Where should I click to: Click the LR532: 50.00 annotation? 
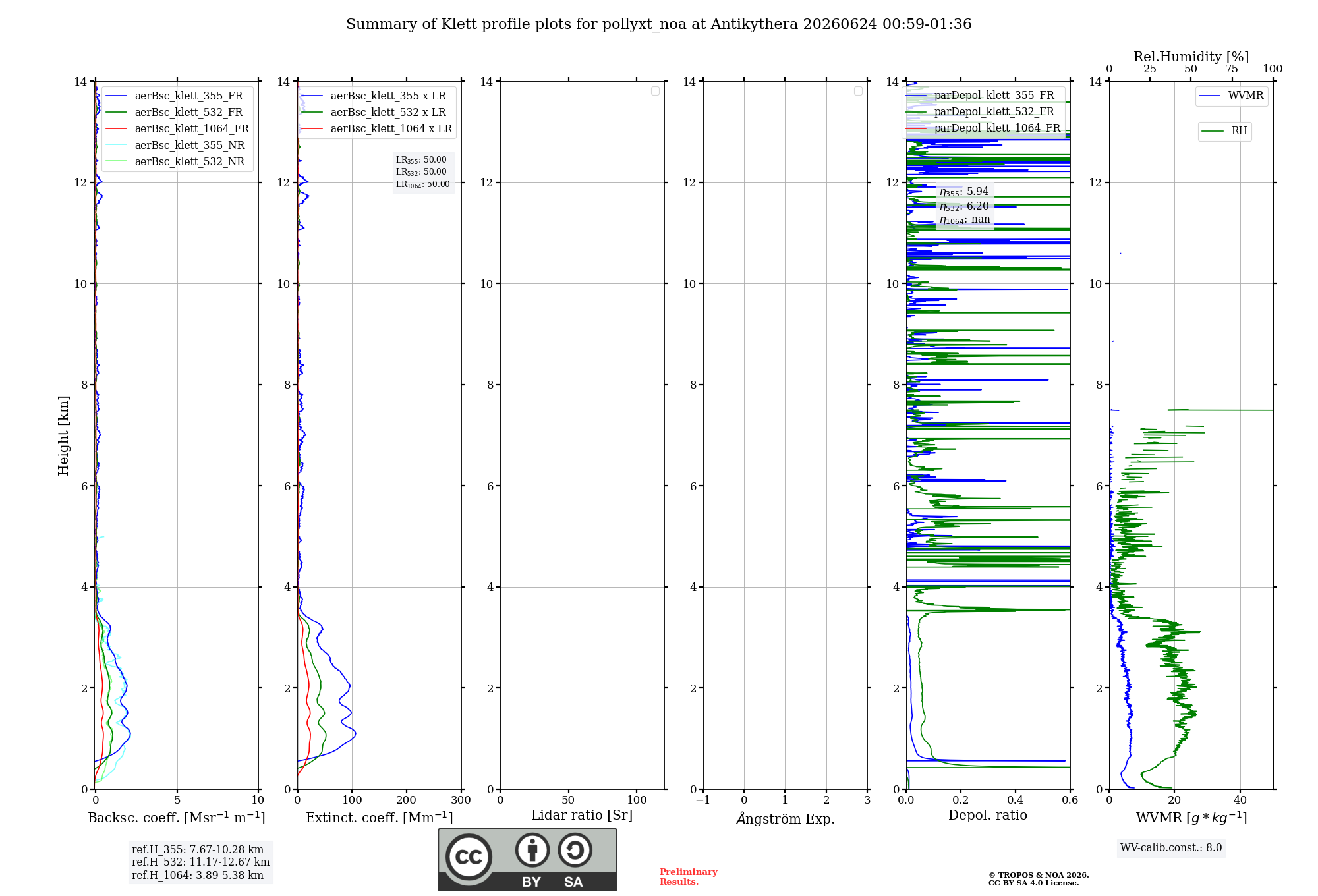421,172
